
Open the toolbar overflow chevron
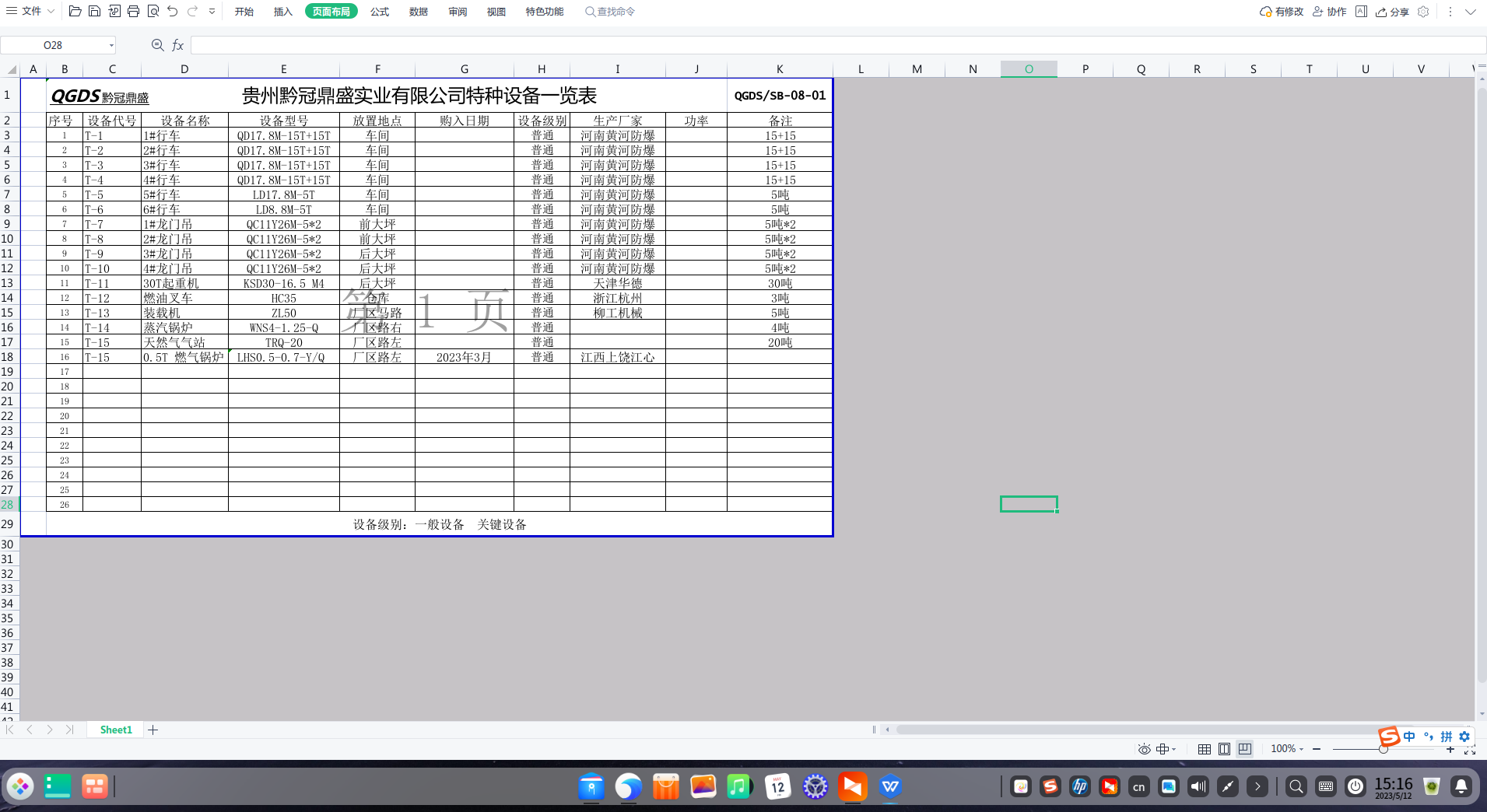pos(211,11)
